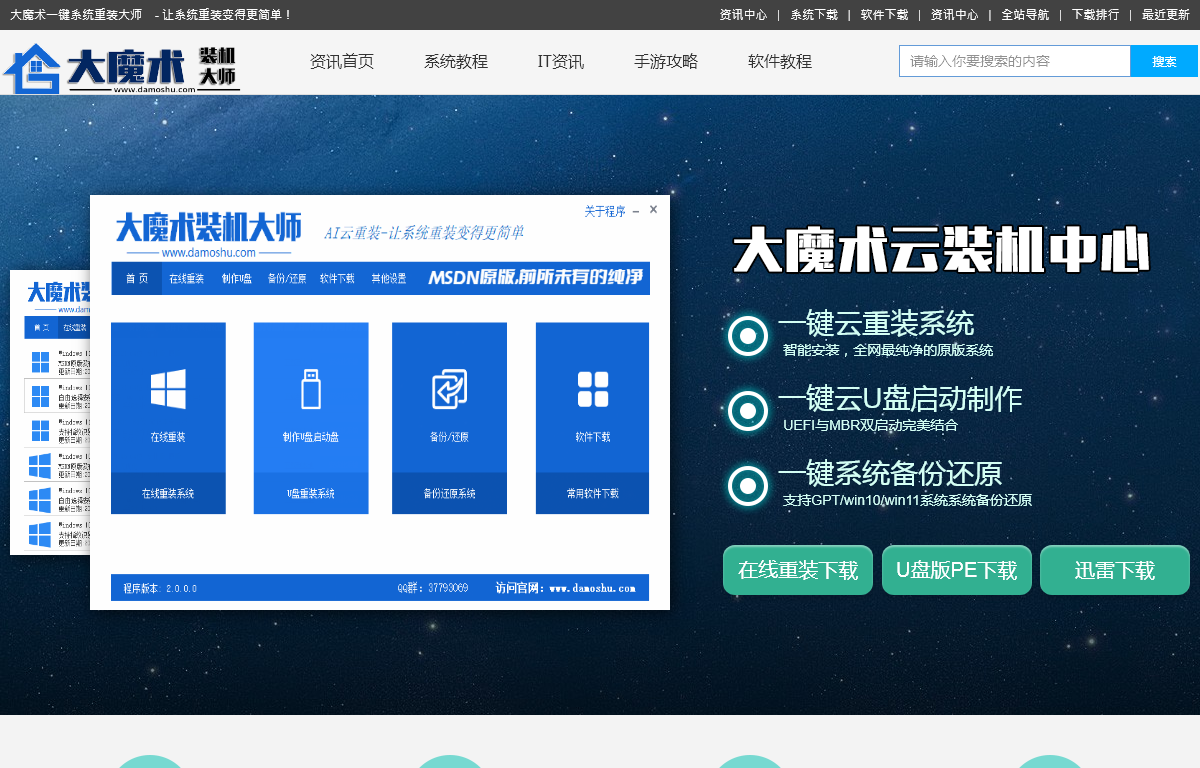The height and width of the screenshot is (768, 1200).
Task: Click the USB drive 制作U盘启动盘 icon
Action: pos(311,388)
